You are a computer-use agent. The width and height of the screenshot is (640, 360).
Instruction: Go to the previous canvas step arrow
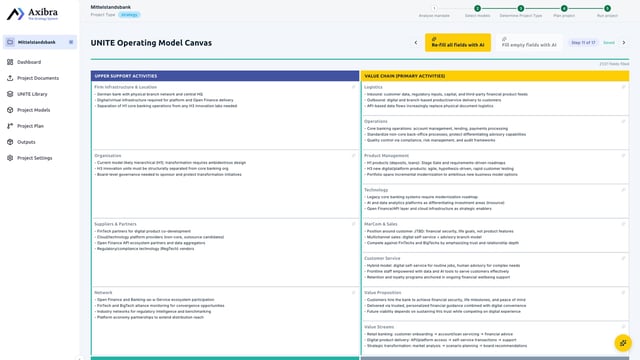click(x=416, y=42)
